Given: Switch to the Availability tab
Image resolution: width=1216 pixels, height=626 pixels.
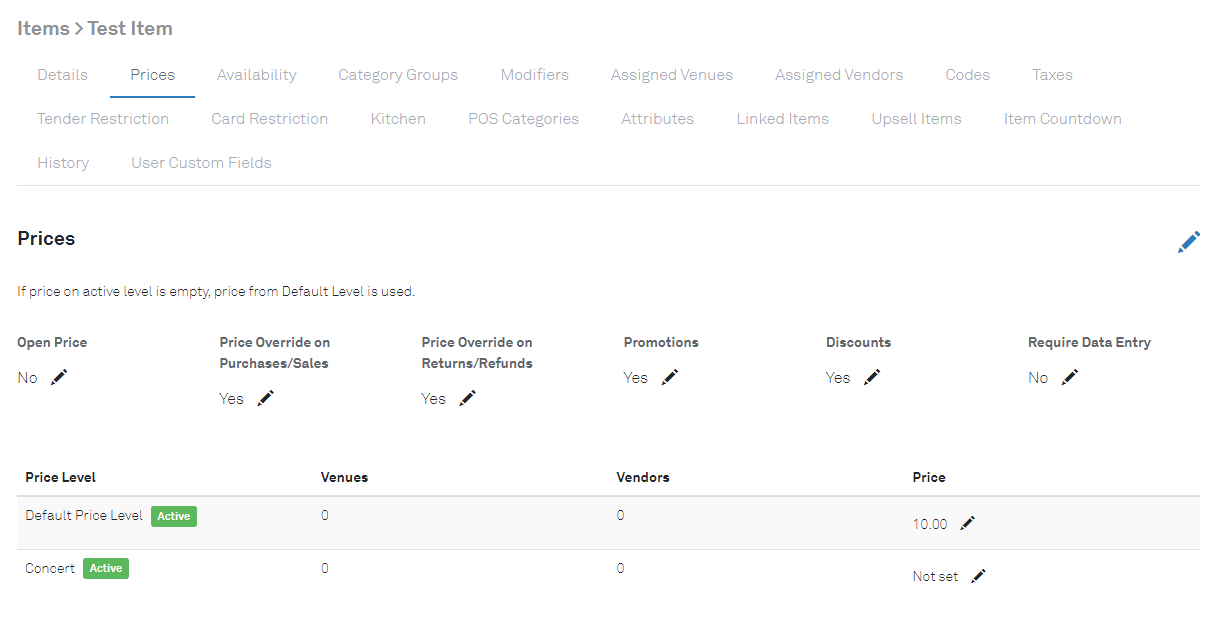Looking at the screenshot, I should pos(256,75).
